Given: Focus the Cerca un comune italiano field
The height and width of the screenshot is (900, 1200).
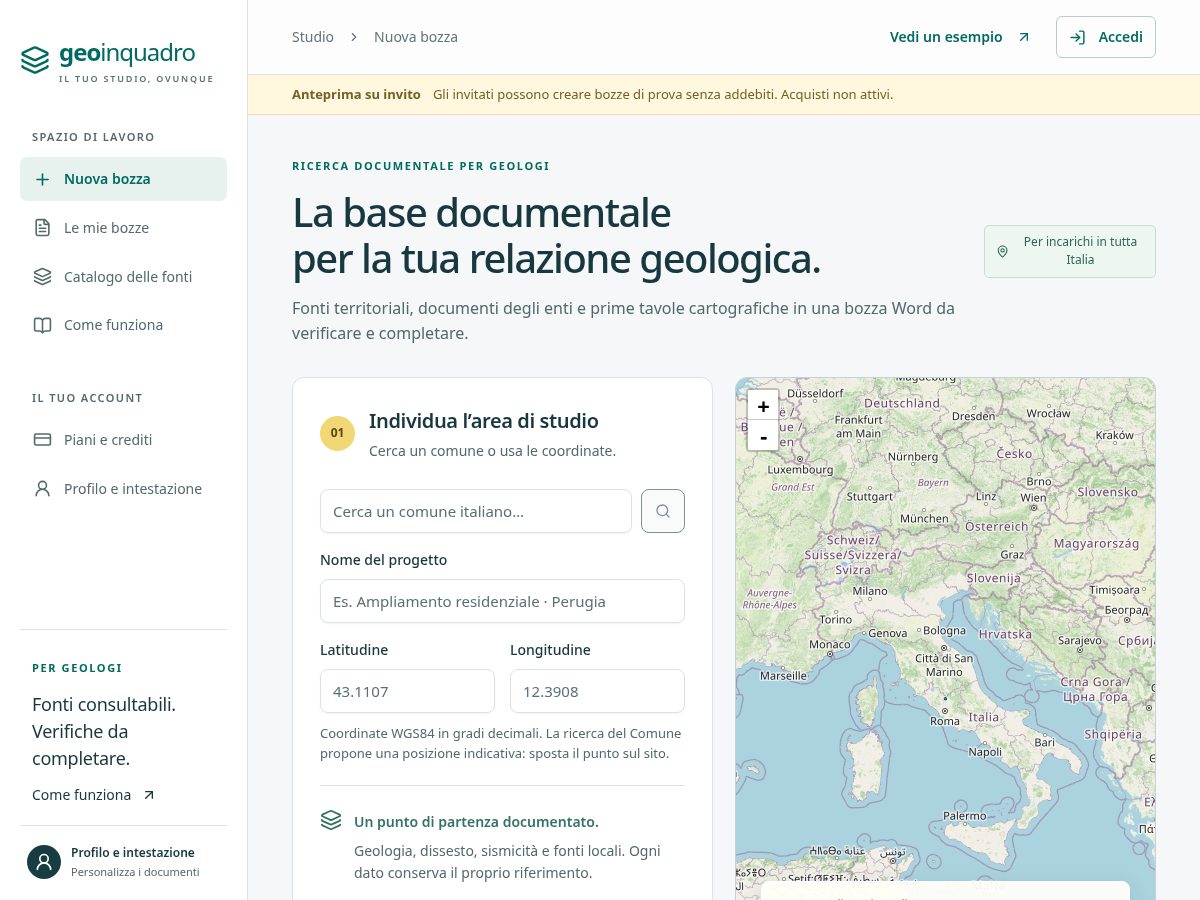Looking at the screenshot, I should [x=476, y=511].
